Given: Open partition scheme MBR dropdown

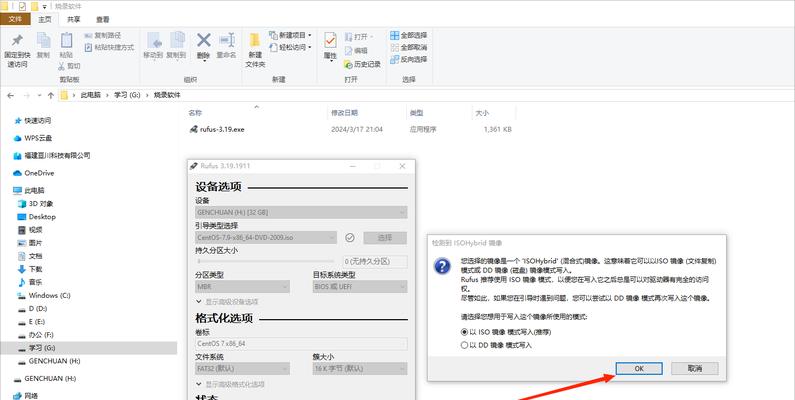Looking at the screenshot, I should (x=242, y=287).
